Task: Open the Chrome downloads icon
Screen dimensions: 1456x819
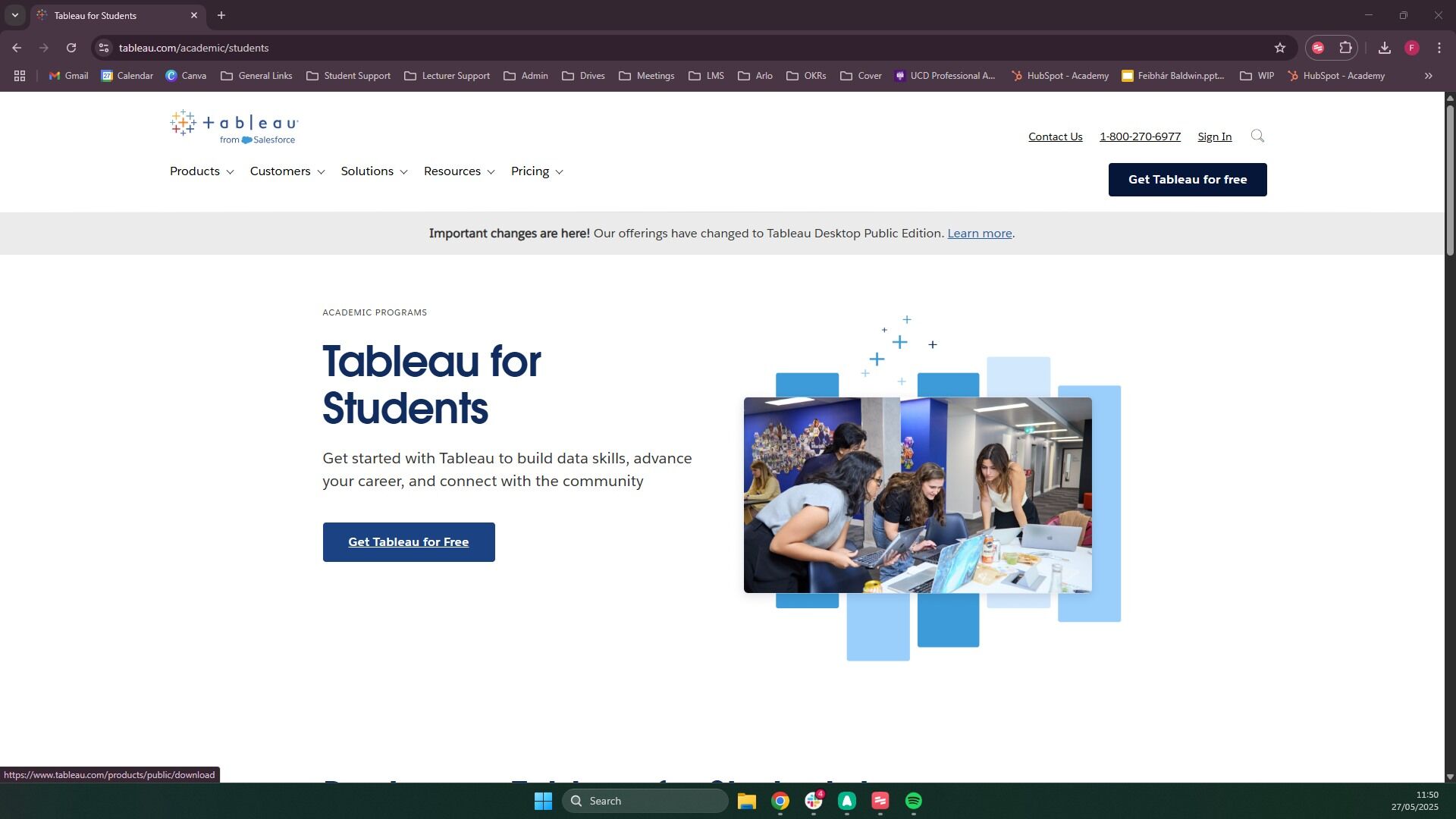Action: [1384, 48]
